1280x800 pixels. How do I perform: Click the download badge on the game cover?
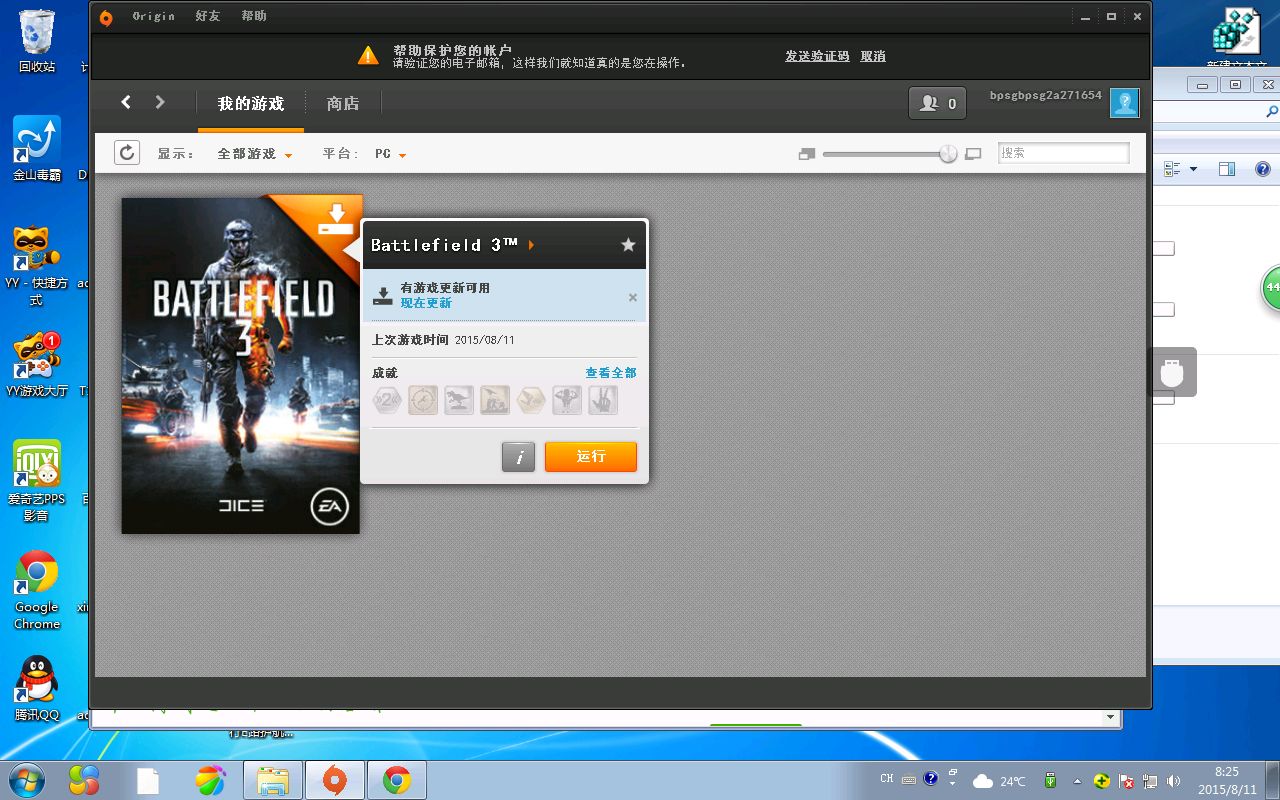click(336, 220)
